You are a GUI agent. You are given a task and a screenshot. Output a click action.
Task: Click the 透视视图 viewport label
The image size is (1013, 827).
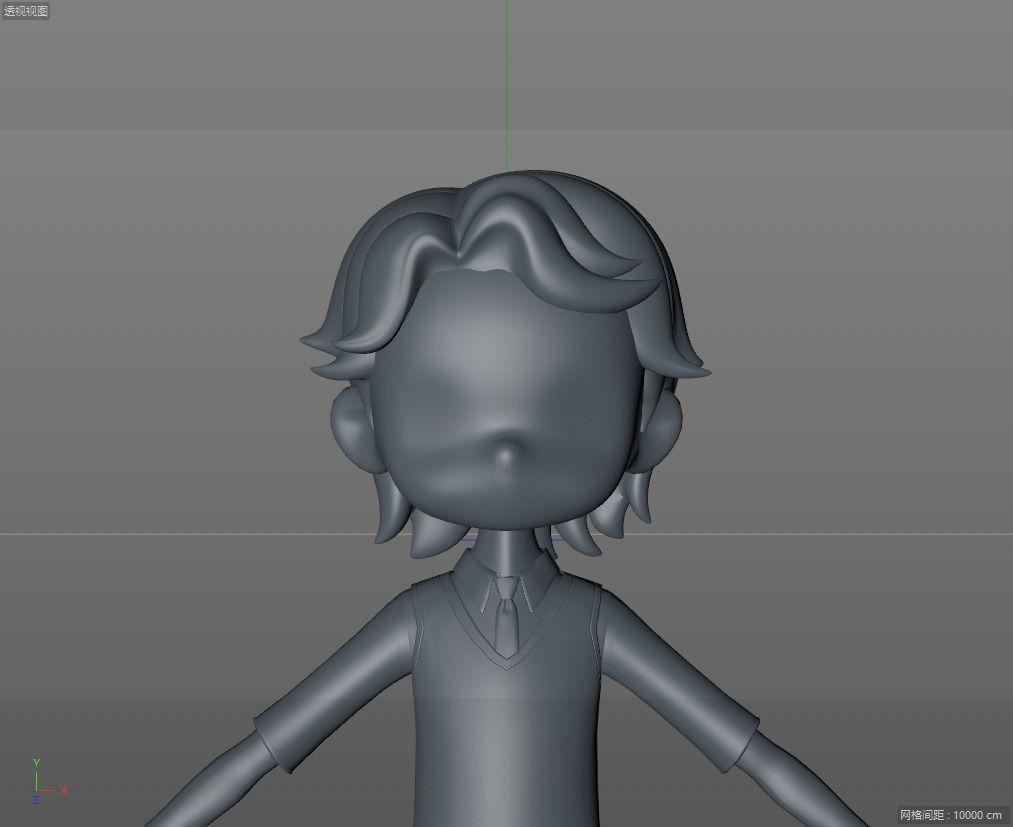click(24, 10)
